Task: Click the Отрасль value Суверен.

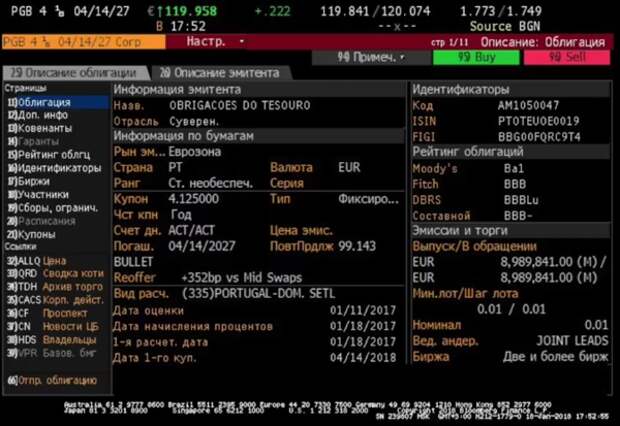Action: 194,121
